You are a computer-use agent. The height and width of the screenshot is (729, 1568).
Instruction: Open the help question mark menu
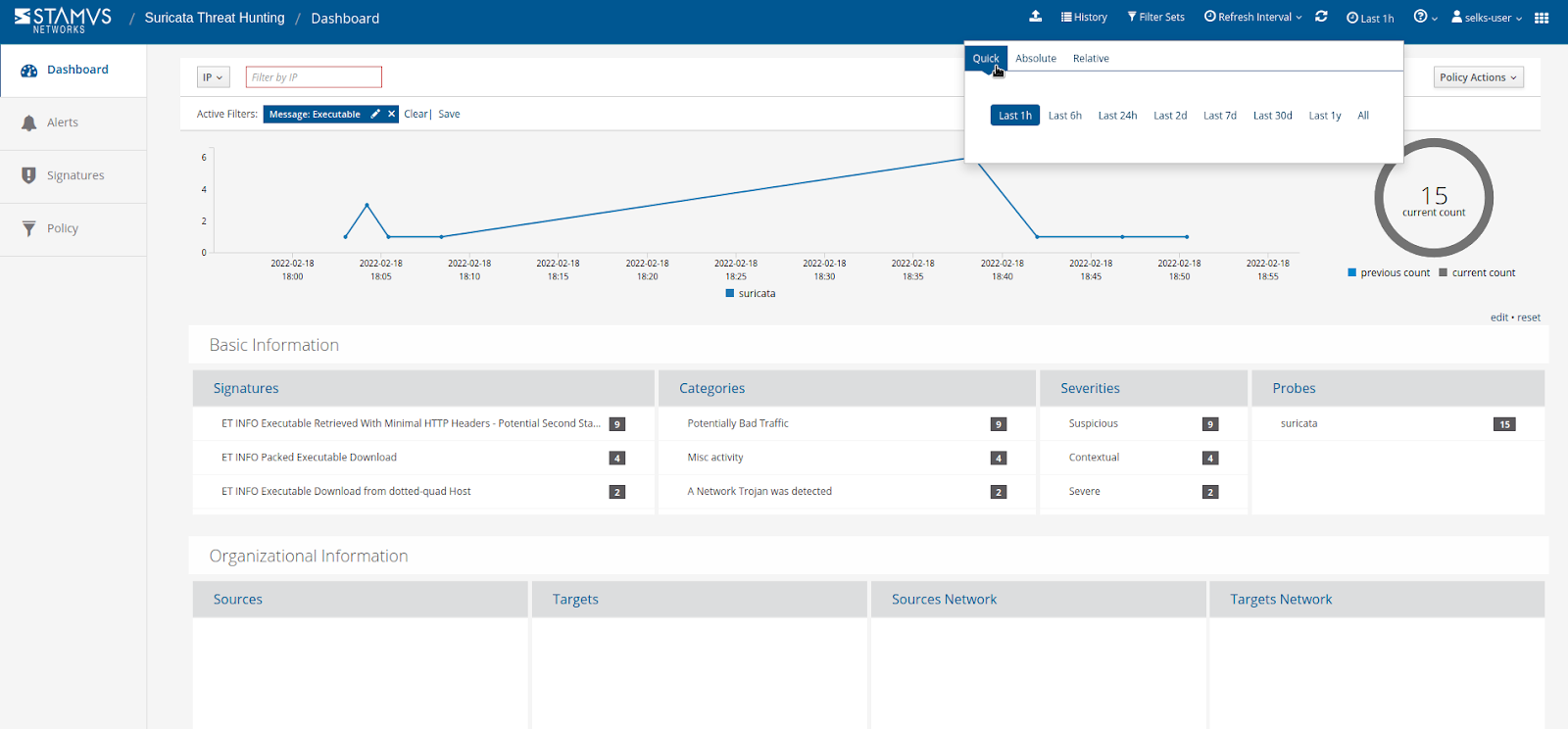1425,17
